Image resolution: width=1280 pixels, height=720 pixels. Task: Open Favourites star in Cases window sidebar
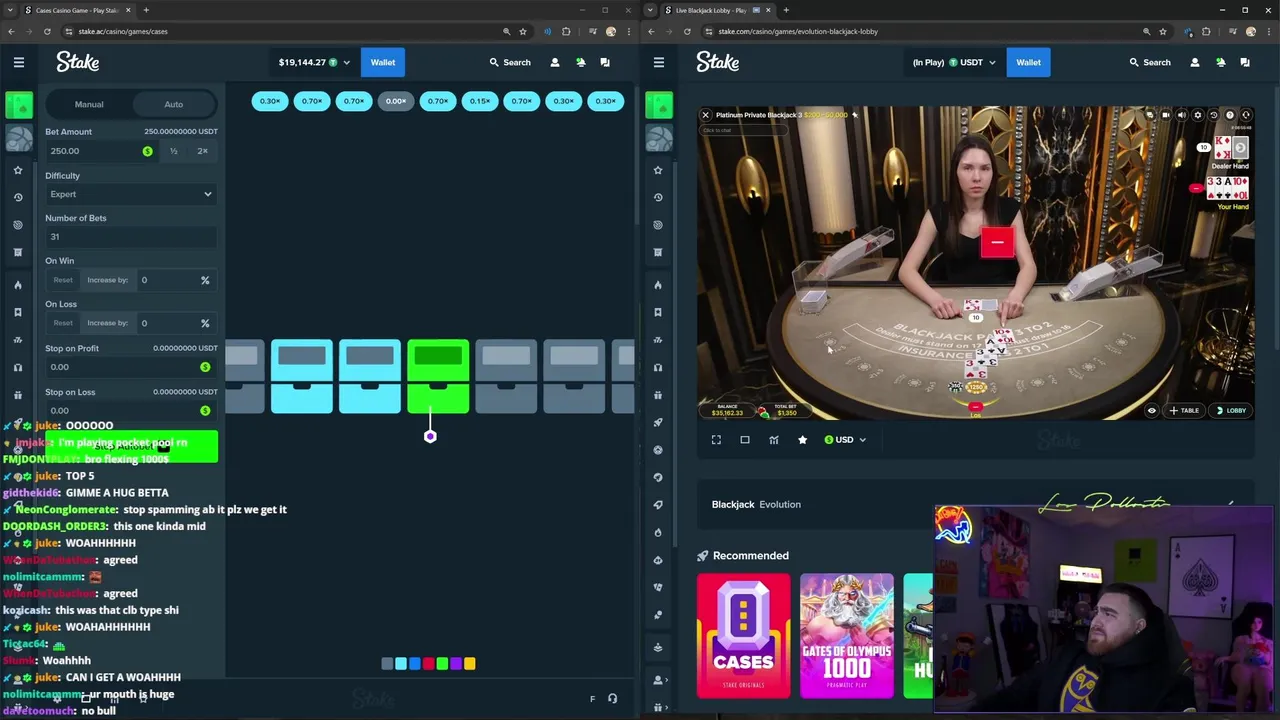tap(18, 170)
